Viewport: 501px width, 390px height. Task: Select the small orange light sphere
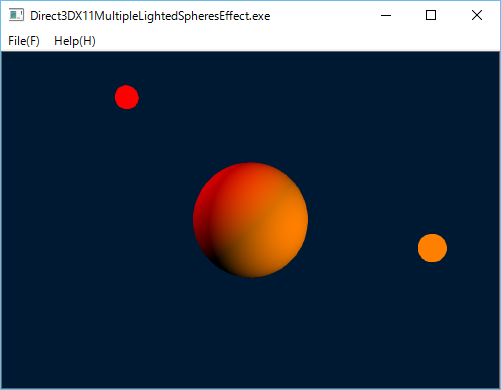(x=432, y=248)
